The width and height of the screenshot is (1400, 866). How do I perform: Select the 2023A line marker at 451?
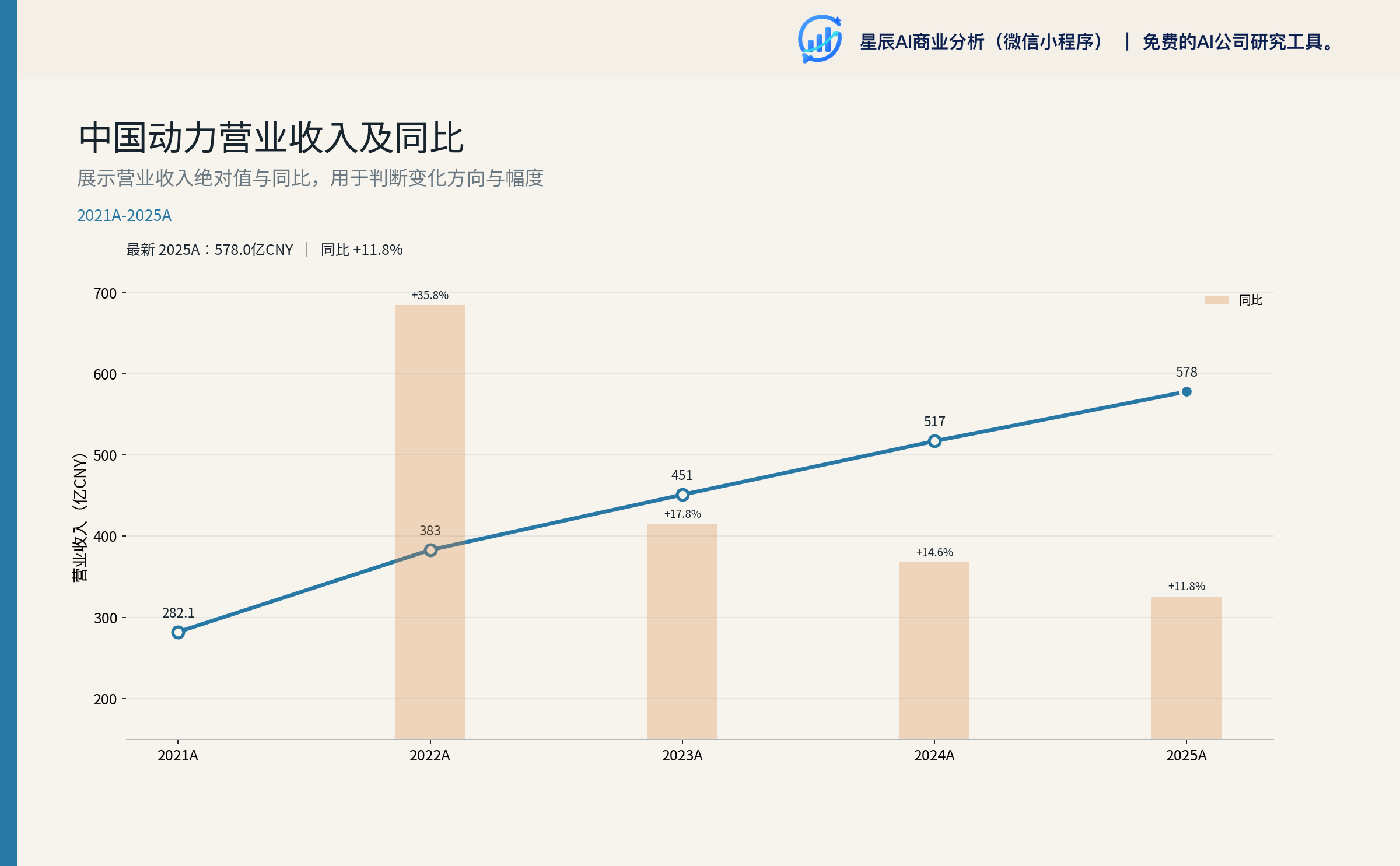(x=682, y=495)
